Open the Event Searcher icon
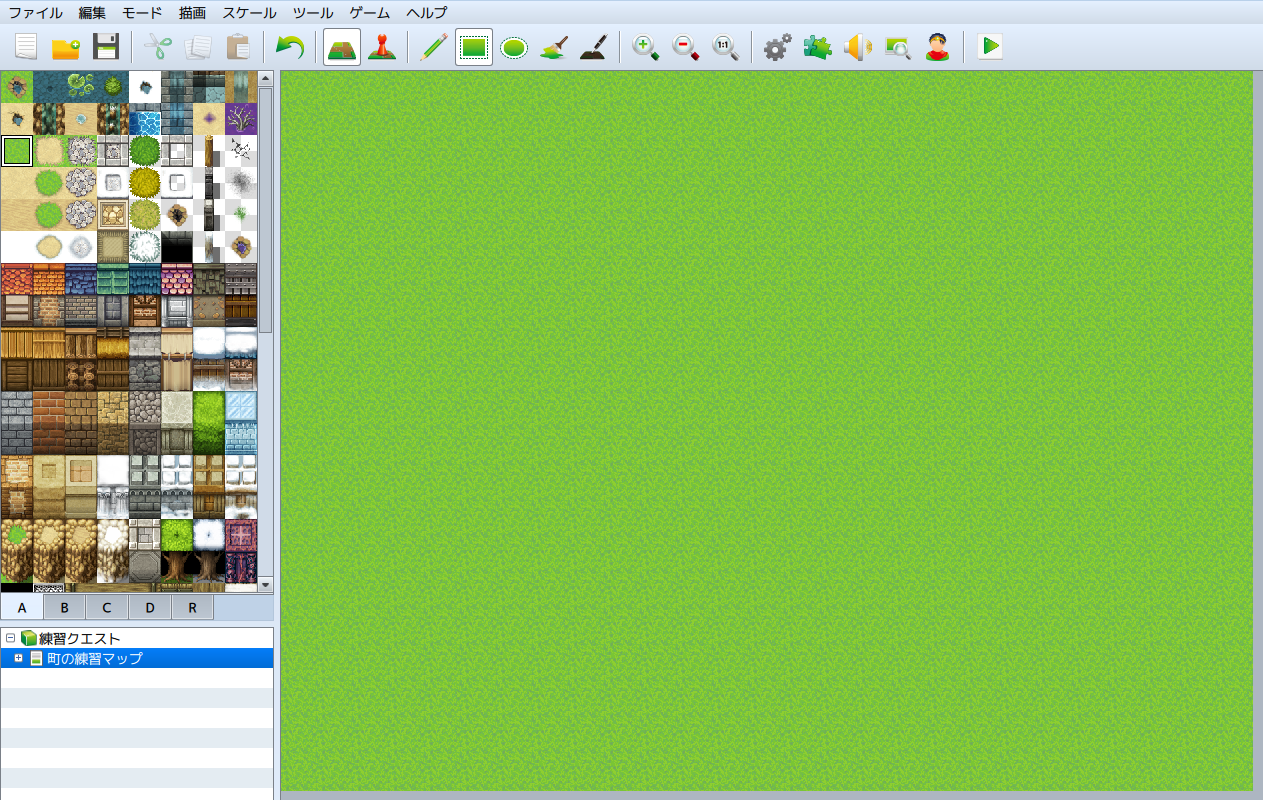 tap(897, 47)
